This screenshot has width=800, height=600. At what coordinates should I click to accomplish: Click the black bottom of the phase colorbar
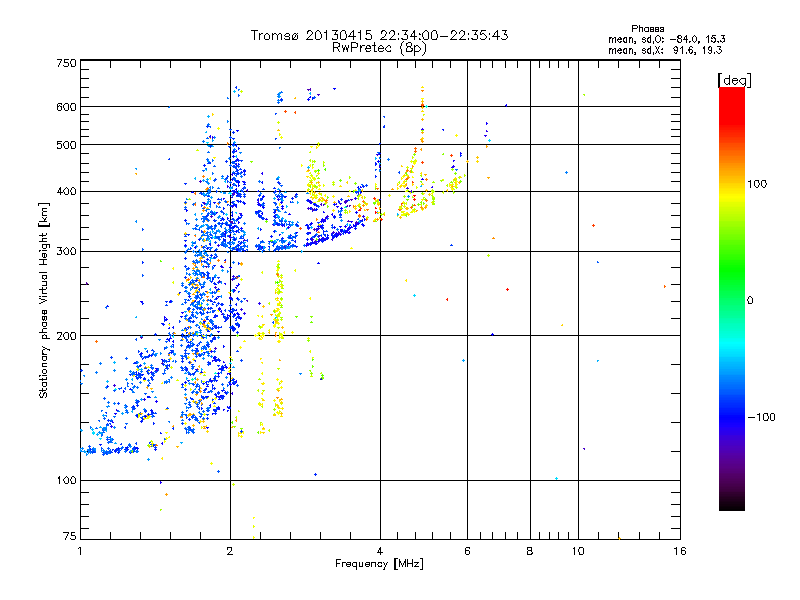732,503
